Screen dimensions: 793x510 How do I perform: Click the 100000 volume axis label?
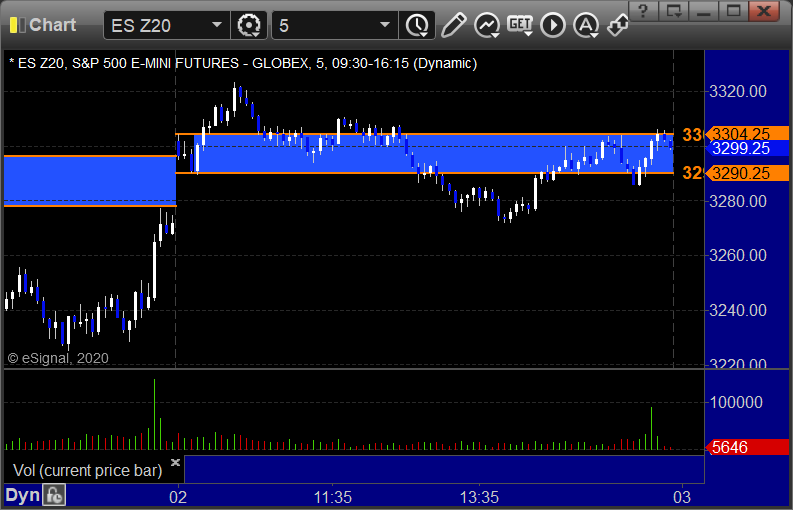(736, 403)
